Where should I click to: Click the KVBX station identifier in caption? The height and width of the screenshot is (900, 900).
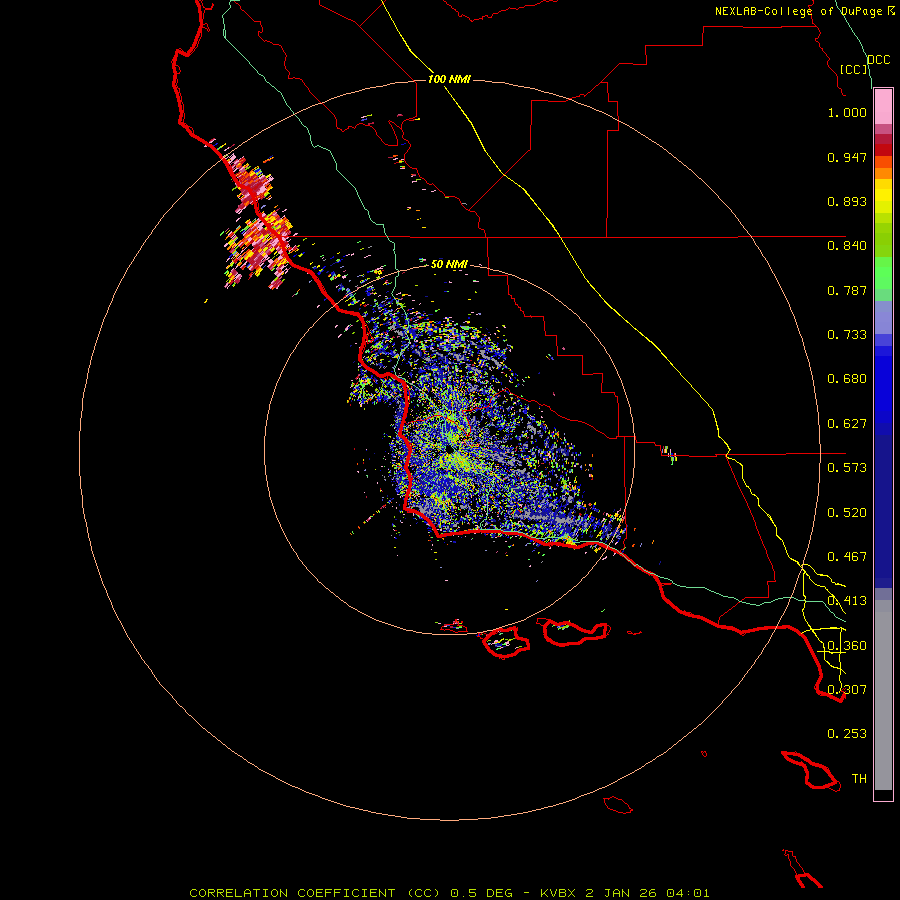[559, 893]
